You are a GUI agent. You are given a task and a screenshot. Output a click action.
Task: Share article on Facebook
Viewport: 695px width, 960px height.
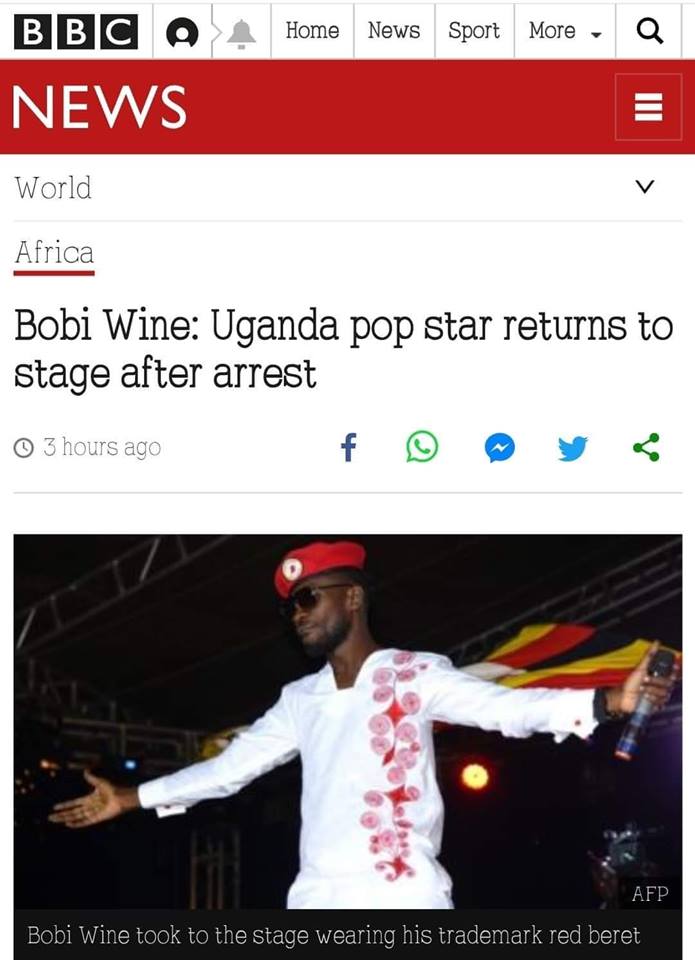pos(348,447)
